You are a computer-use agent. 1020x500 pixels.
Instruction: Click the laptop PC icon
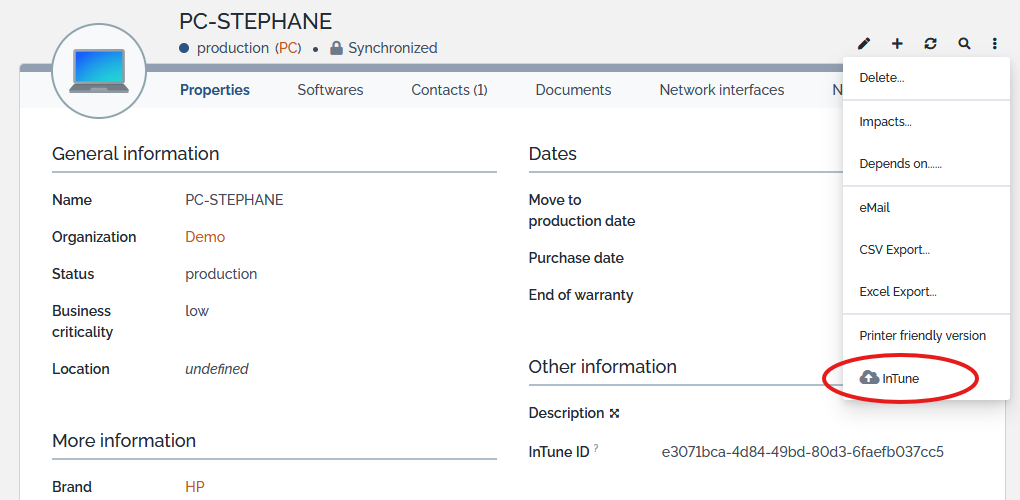pyautogui.click(x=98, y=71)
